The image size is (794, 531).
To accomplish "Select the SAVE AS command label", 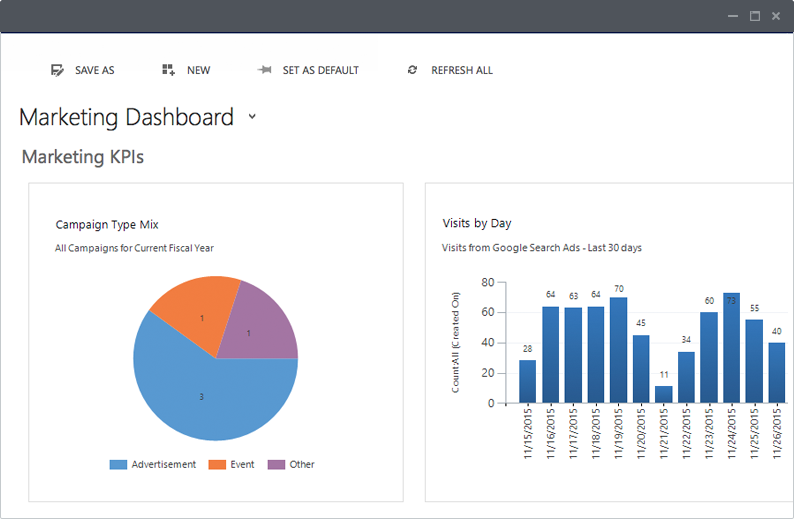I will pyautogui.click(x=95, y=70).
